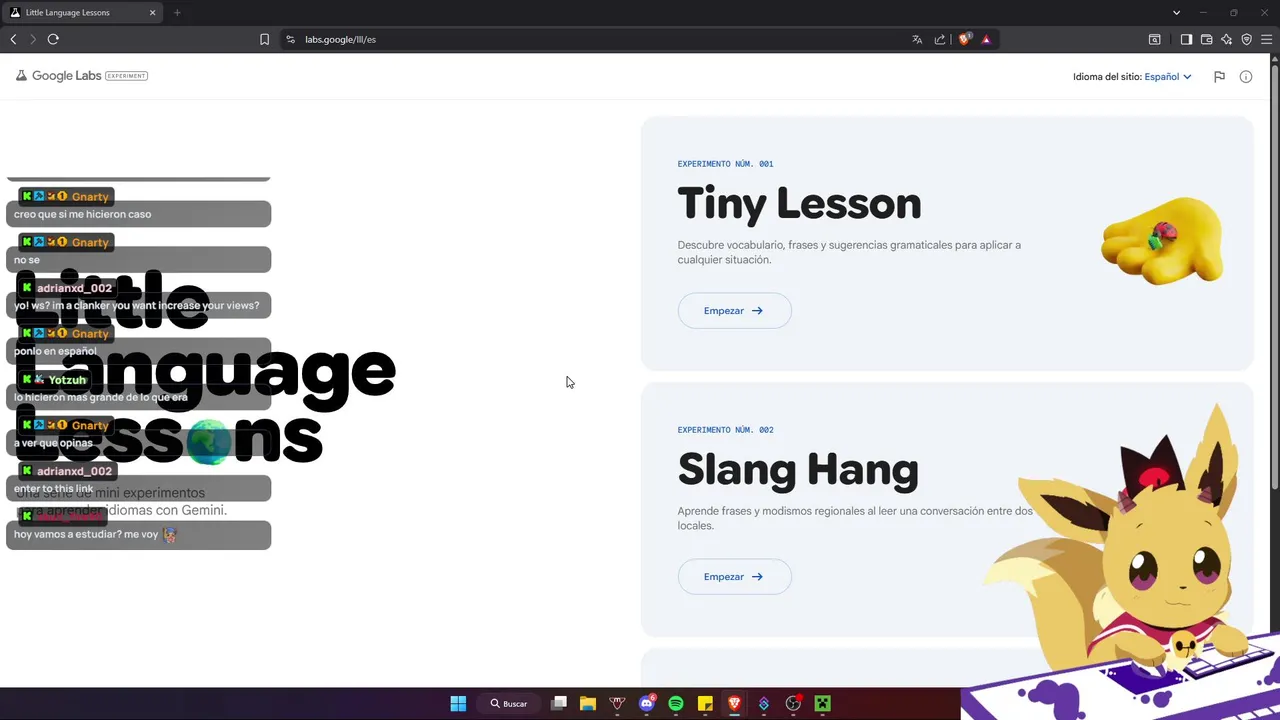Click the Yotzuh username in chat
The width and height of the screenshot is (1280, 720).
click(x=67, y=380)
